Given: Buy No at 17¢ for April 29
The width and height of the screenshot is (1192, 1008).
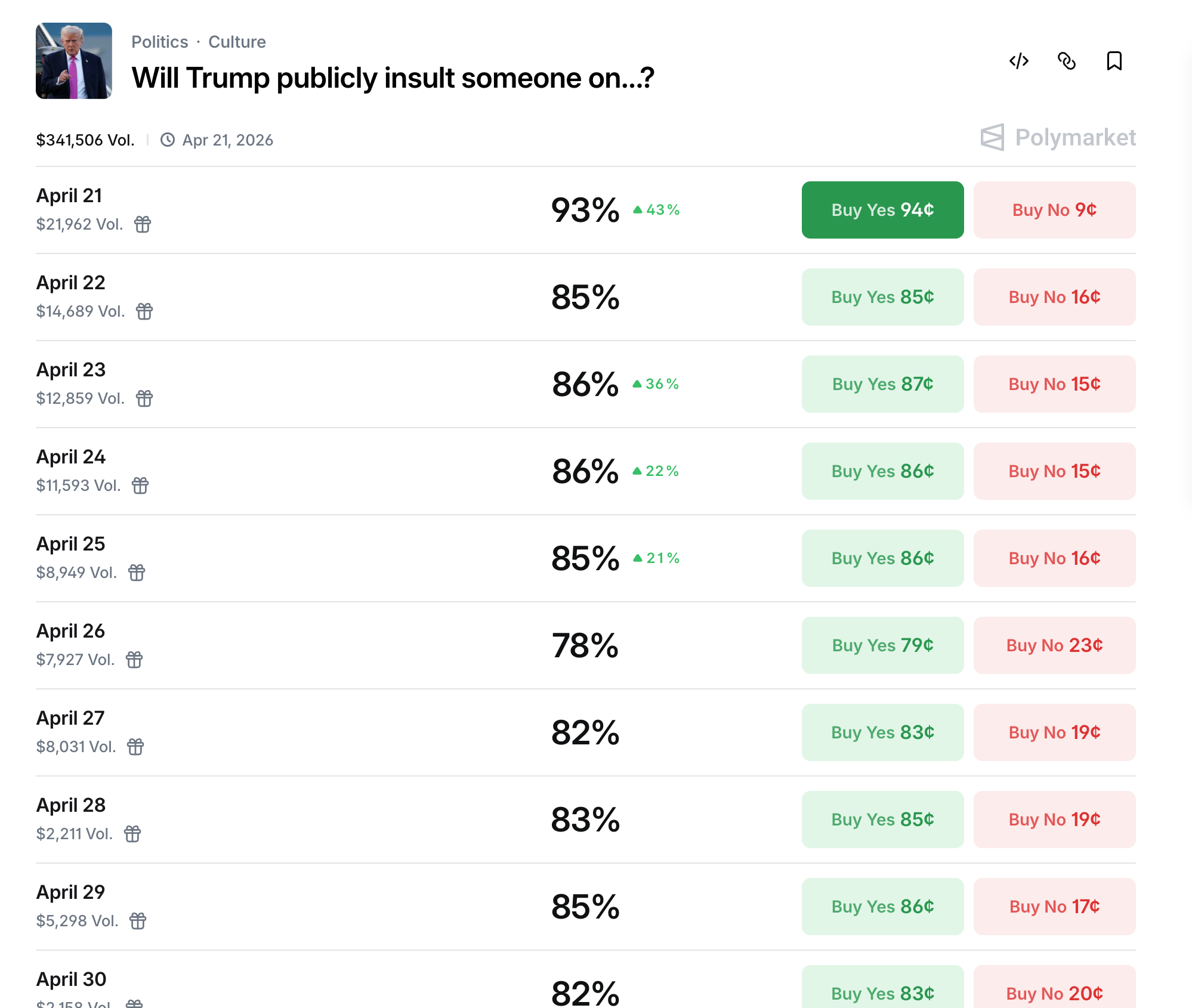Looking at the screenshot, I should 1054,907.
